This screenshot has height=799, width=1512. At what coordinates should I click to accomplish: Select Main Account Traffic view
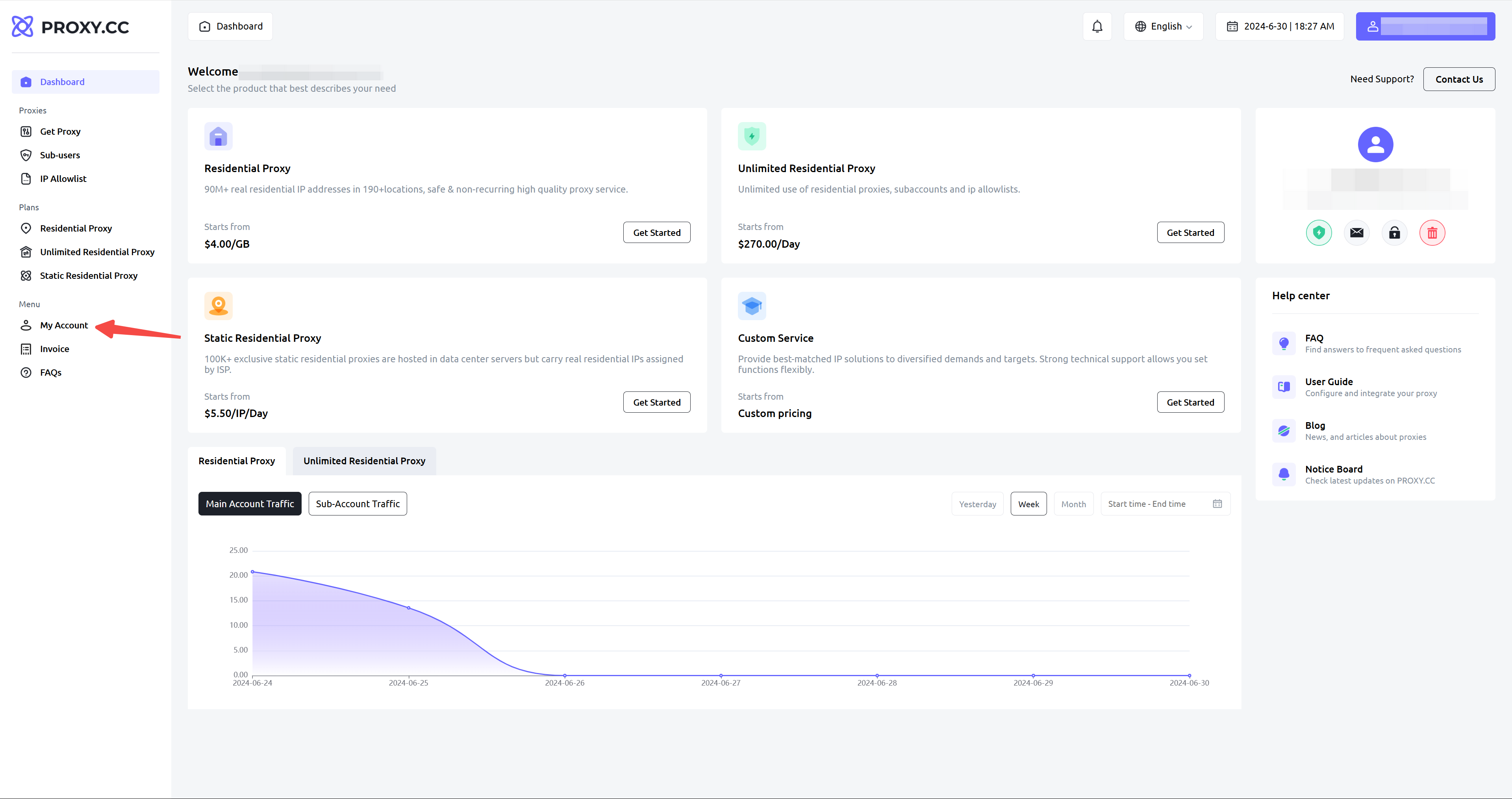click(x=250, y=504)
